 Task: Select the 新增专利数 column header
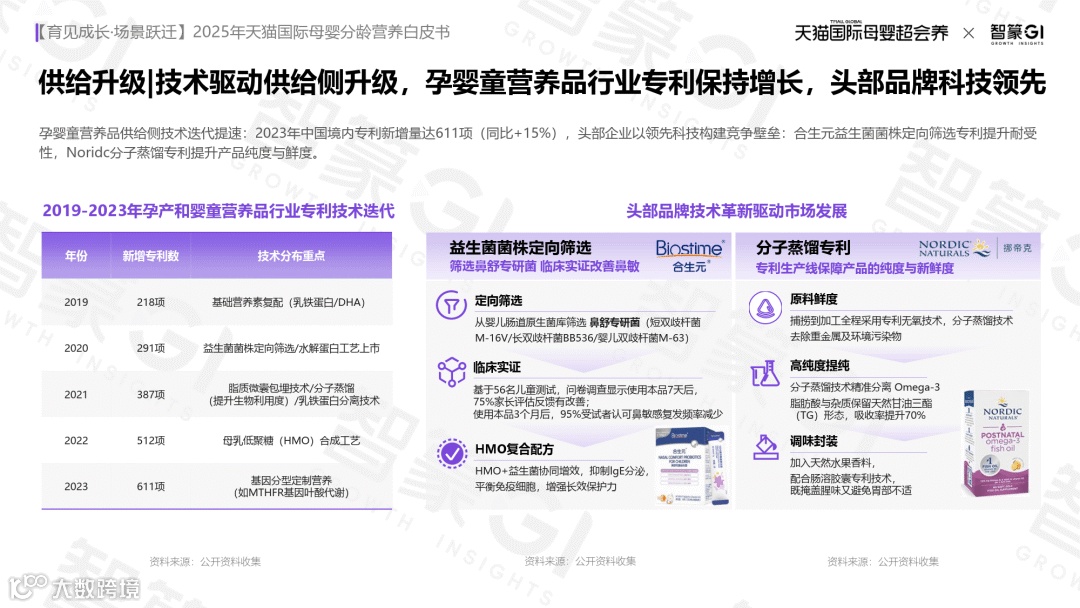[150, 255]
